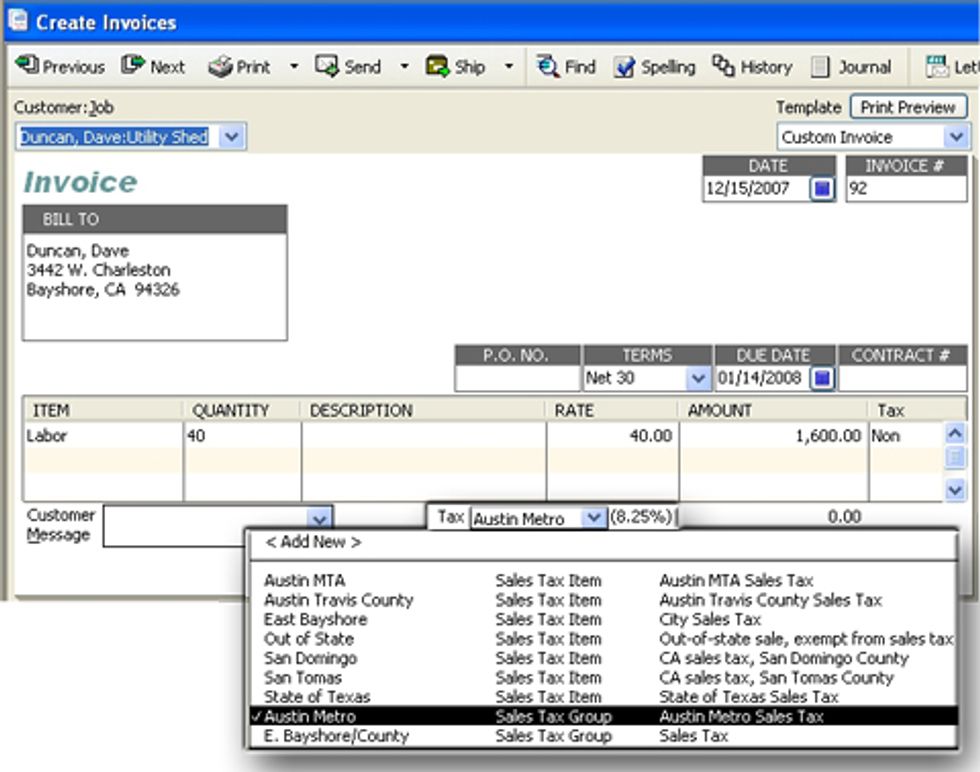Click the Find icon
980x772 pixels.
point(565,66)
